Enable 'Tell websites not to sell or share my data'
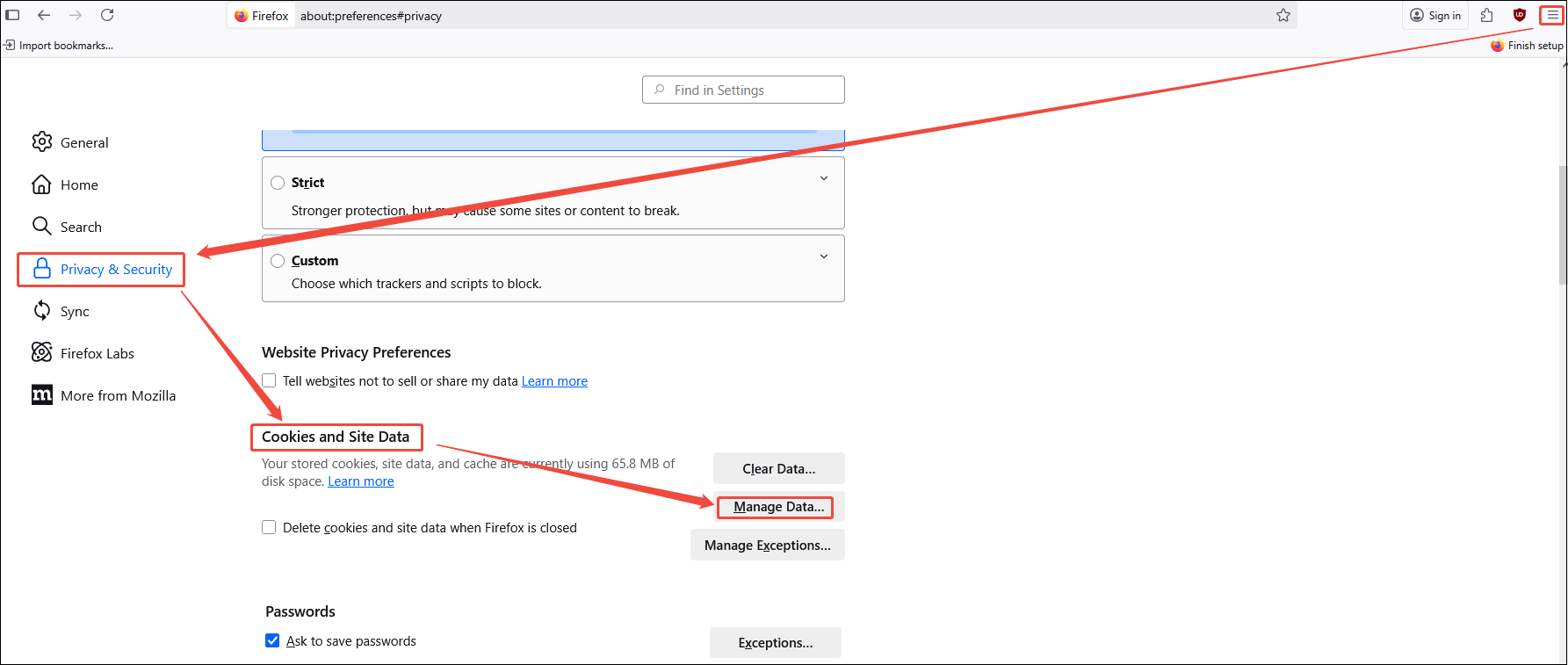The width and height of the screenshot is (1568, 665). point(269,380)
